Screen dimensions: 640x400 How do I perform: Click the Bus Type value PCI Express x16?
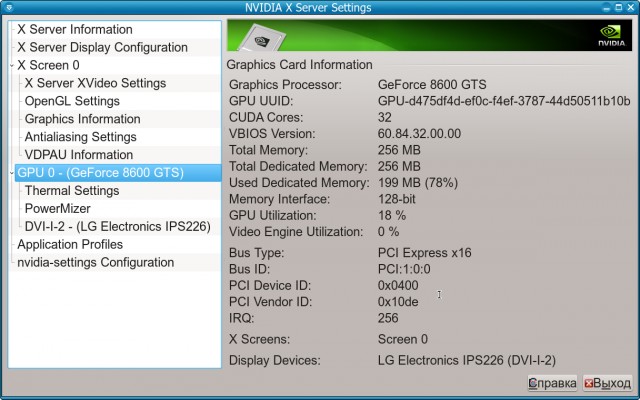[x=424, y=253]
